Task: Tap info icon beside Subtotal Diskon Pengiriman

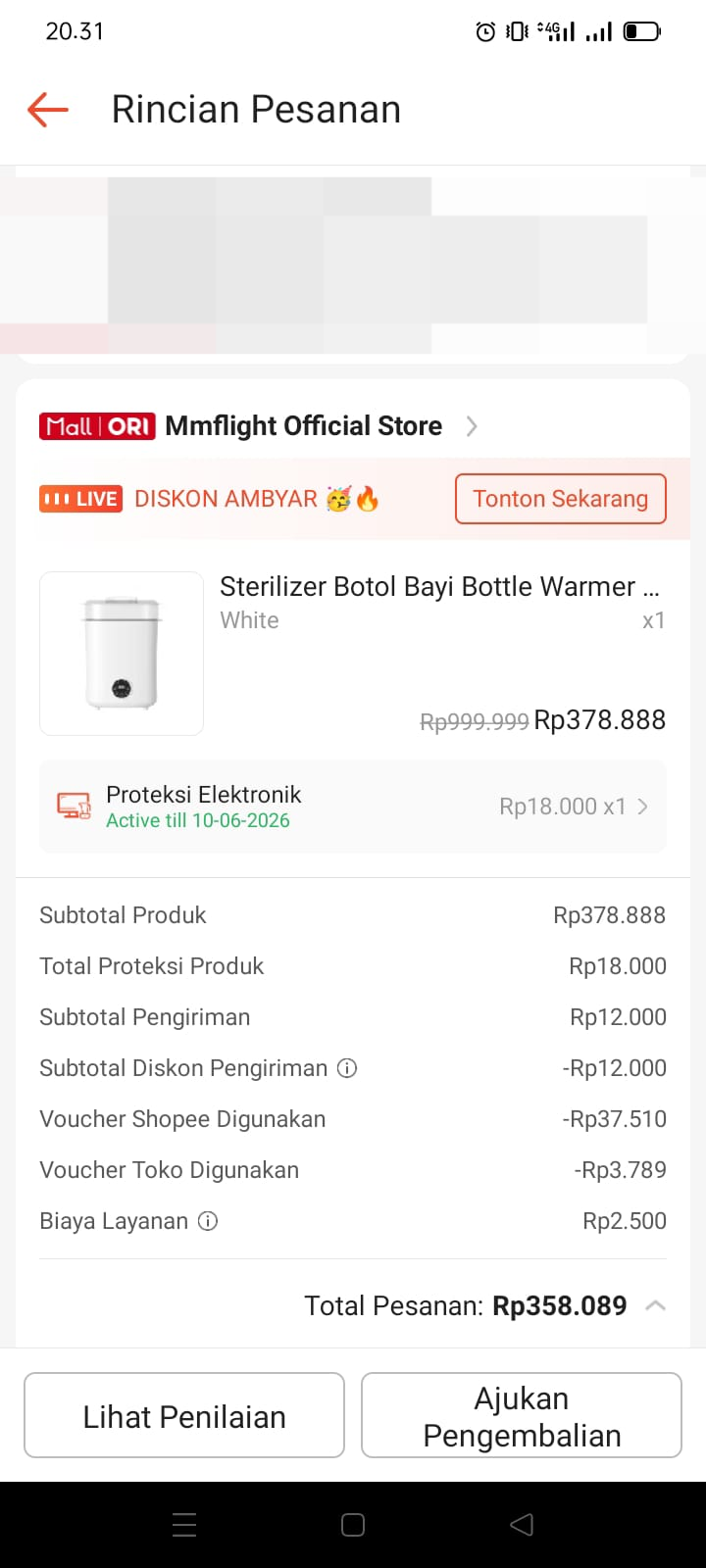Action: click(x=347, y=1068)
